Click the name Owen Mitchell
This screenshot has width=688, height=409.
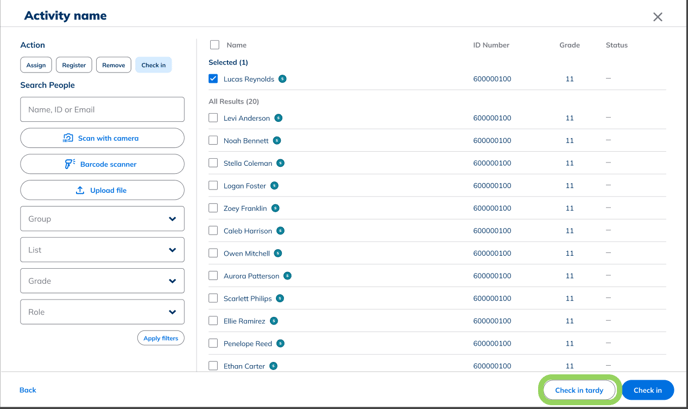(247, 253)
